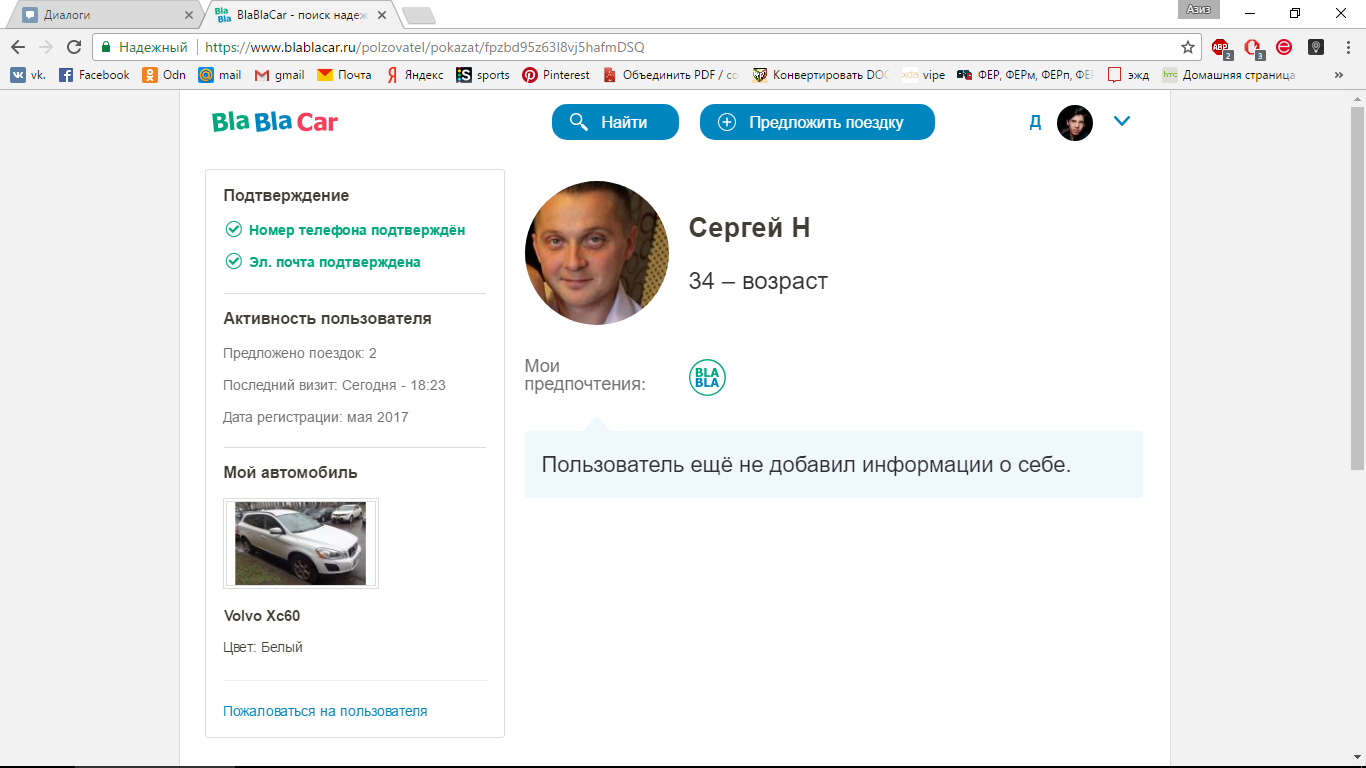Open the эжд bookmark

1129,75
